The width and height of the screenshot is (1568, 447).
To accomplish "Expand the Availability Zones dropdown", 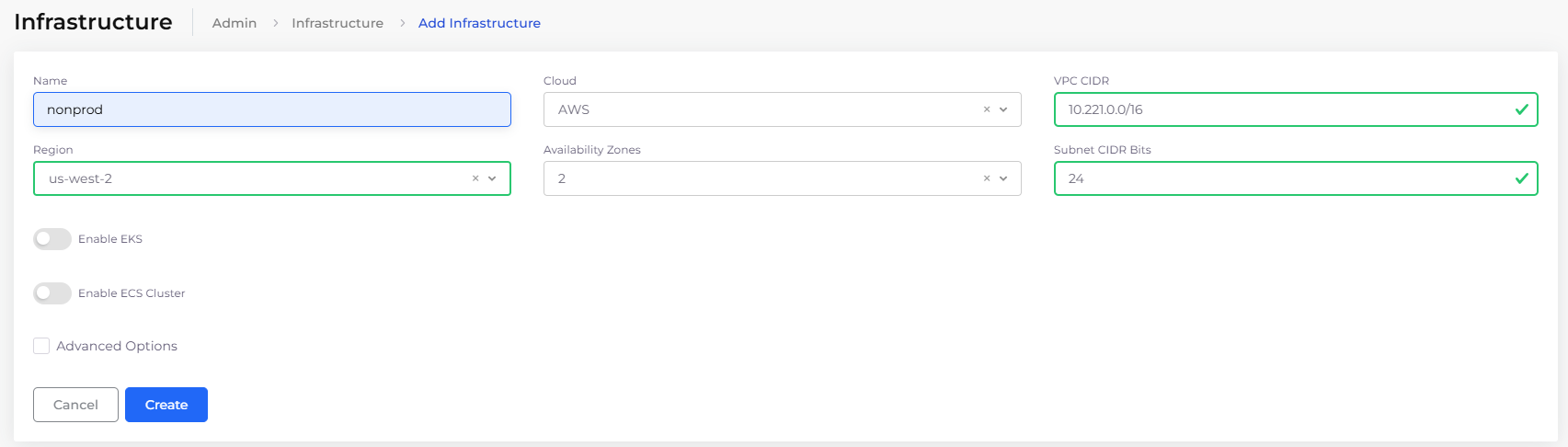I will [1003, 178].
